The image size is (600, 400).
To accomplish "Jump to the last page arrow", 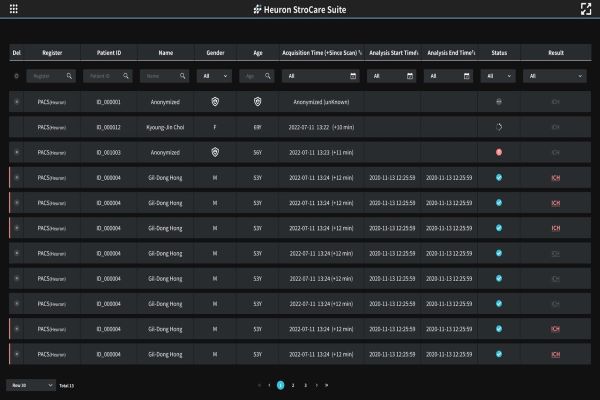I will pyautogui.click(x=327, y=385).
